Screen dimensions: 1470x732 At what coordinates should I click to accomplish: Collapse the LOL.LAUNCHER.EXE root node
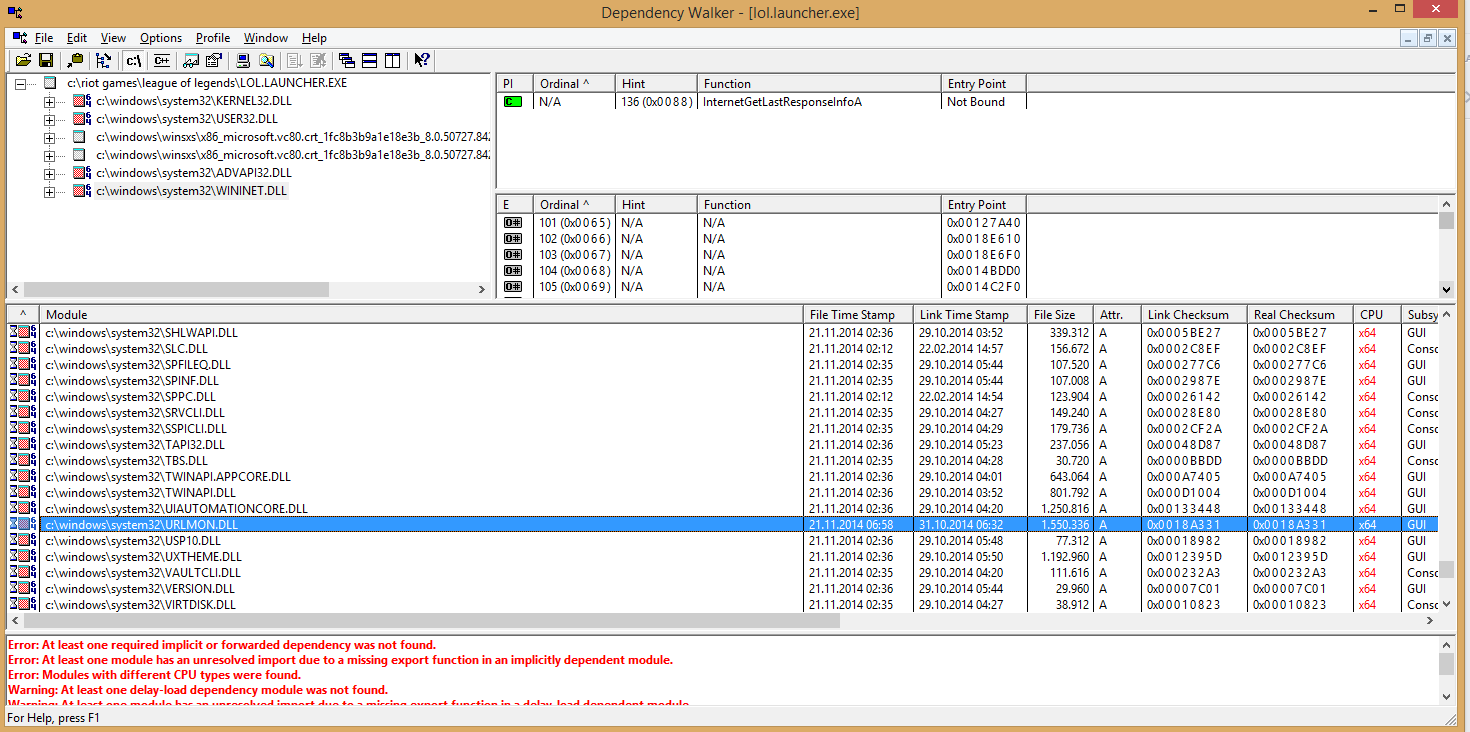[x=20, y=83]
